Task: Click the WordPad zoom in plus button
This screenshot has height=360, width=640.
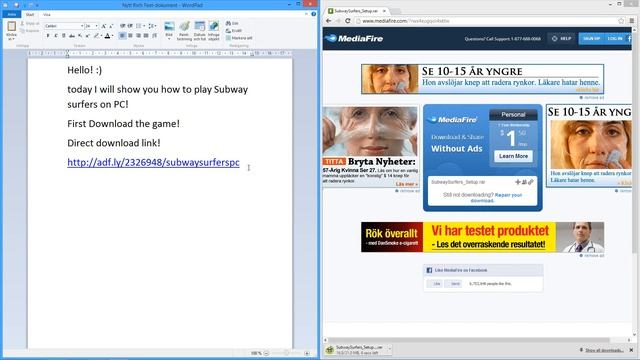Action: click(x=307, y=353)
